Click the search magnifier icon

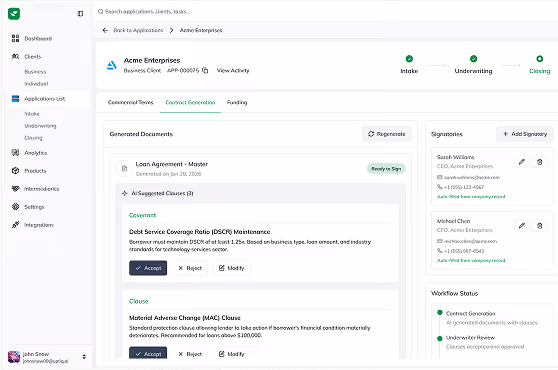tap(101, 12)
